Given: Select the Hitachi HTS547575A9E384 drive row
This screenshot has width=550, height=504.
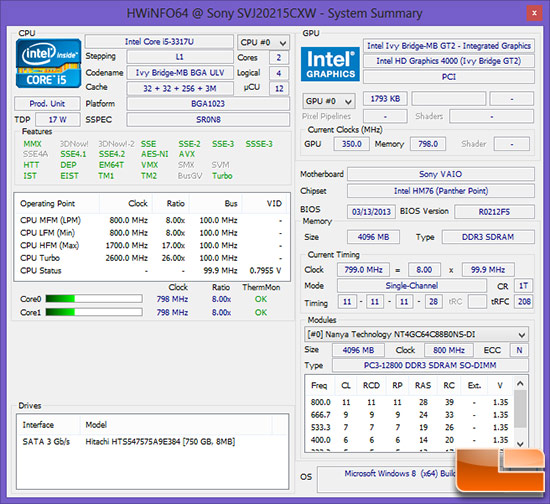Looking at the screenshot, I should click(152, 442).
